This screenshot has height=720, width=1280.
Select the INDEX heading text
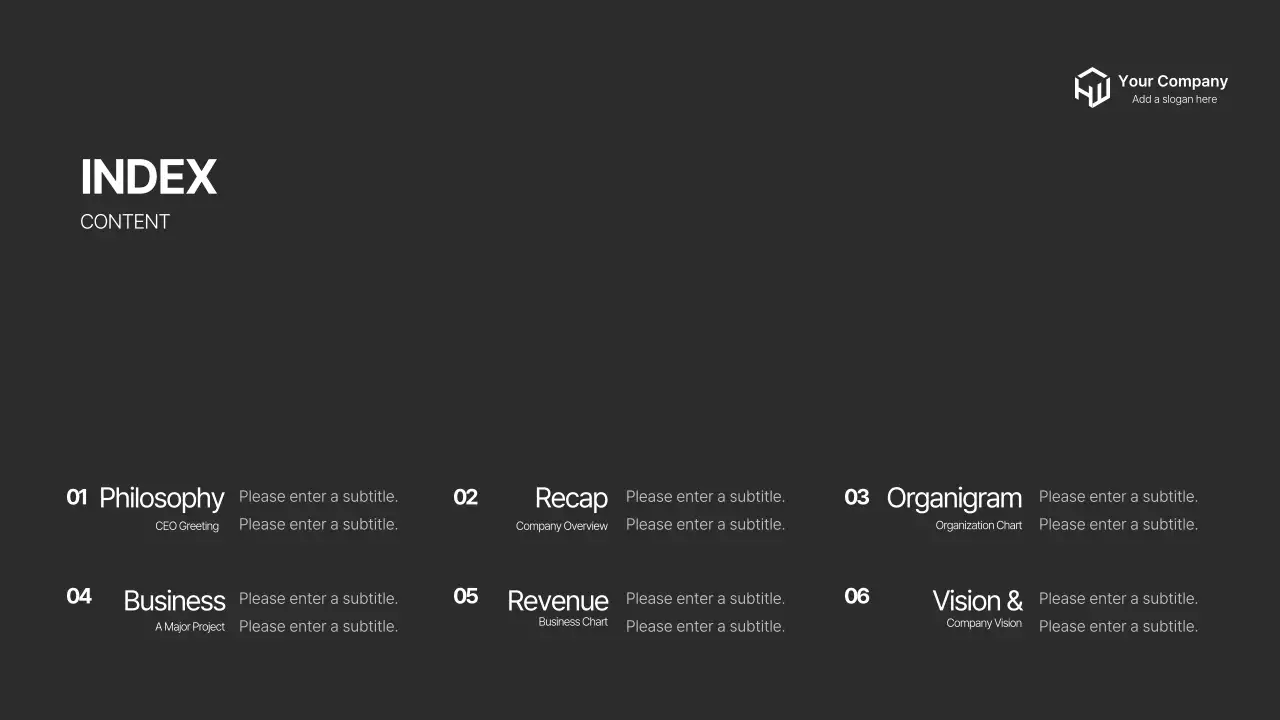pyautogui.click(x=148, y=176)
